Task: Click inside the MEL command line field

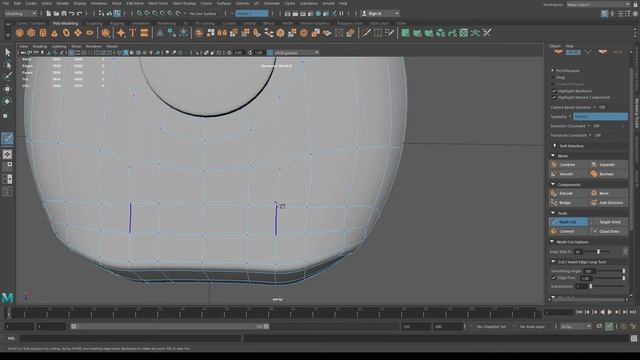Action: pos(131,338)
